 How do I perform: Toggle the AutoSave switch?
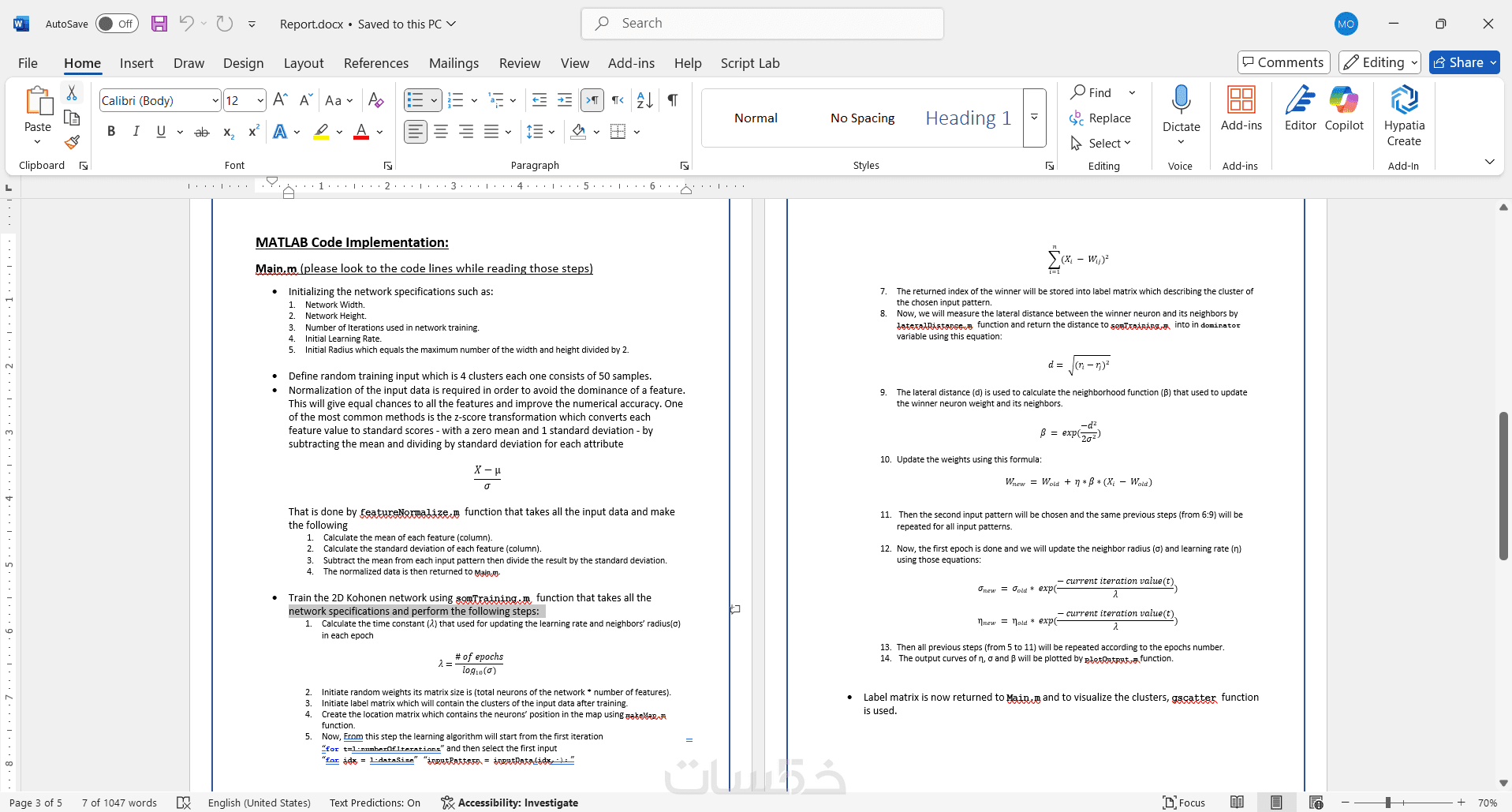[x=117, y=24]
